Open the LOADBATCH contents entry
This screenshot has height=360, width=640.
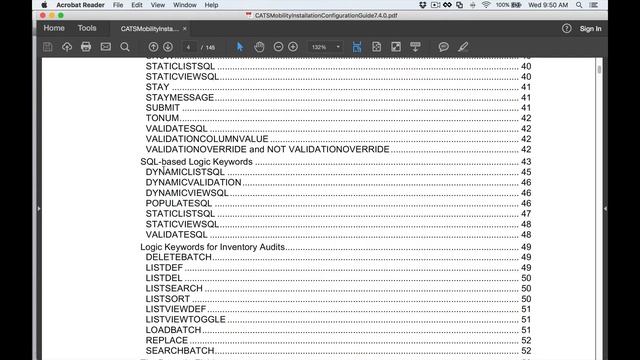(x=173, y=330)
